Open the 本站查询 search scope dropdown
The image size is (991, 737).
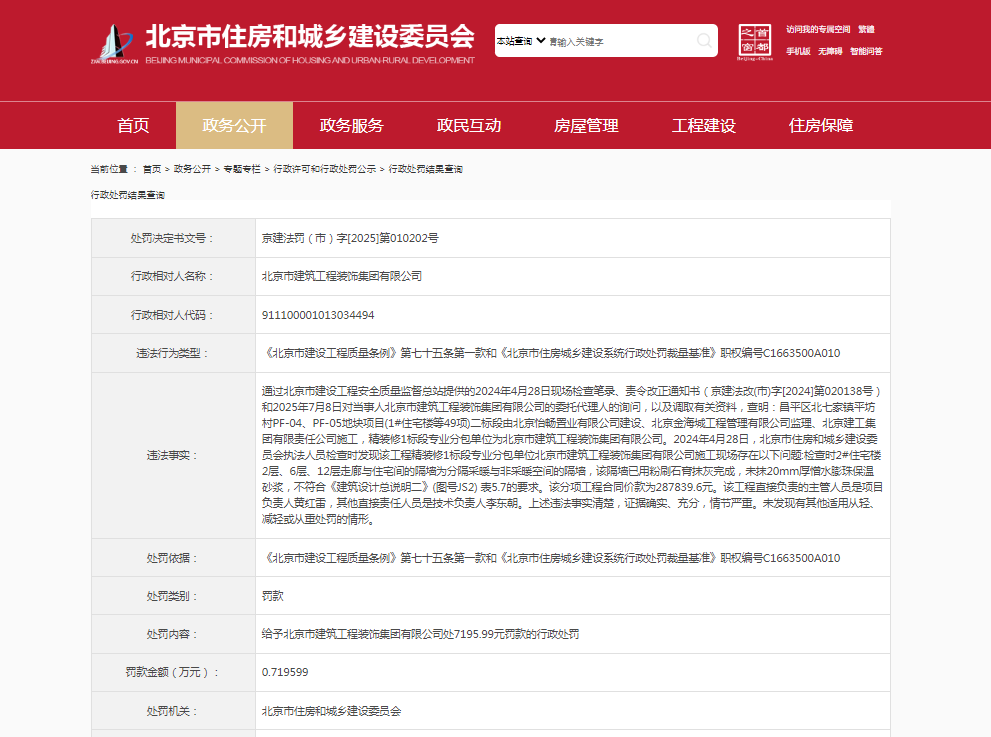click(521, 41)
